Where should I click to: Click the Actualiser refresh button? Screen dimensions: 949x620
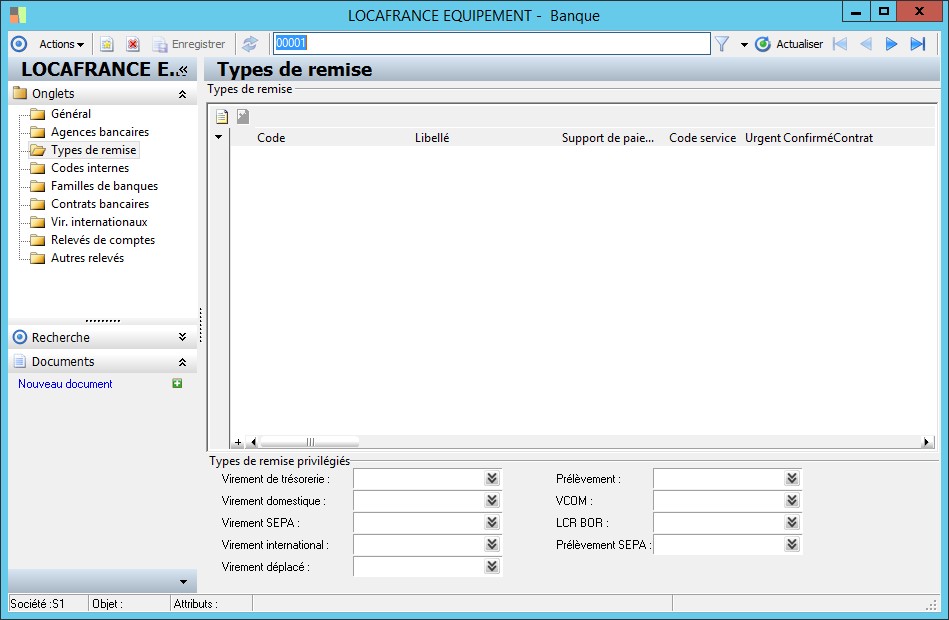(x=789, y=44)
